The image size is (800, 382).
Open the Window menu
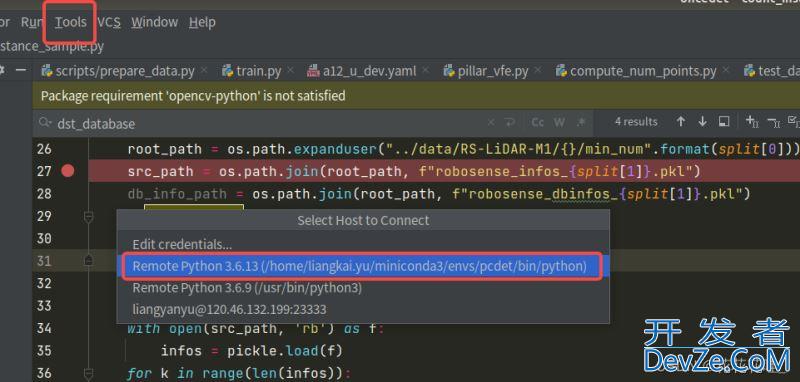[154, 22]
